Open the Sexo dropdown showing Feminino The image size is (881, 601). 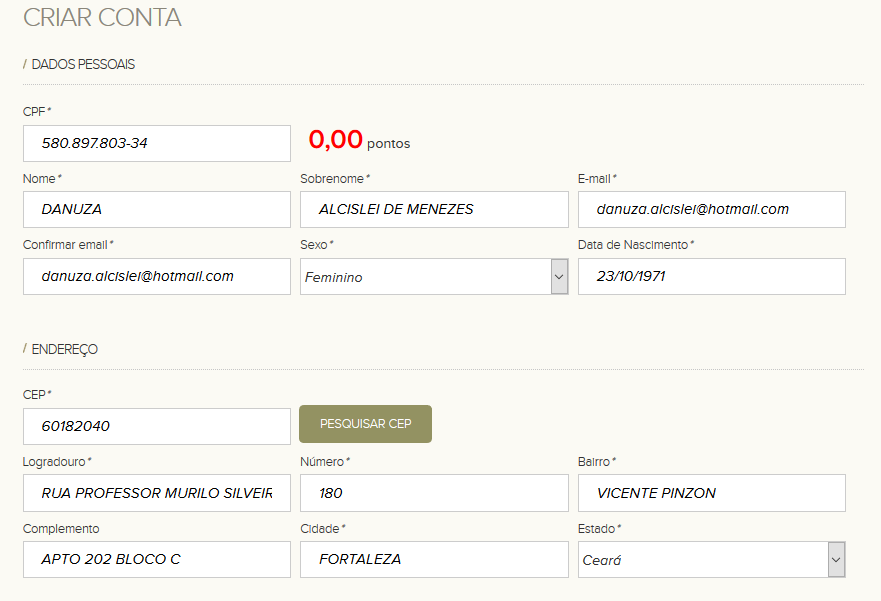[x=434, y=276]
